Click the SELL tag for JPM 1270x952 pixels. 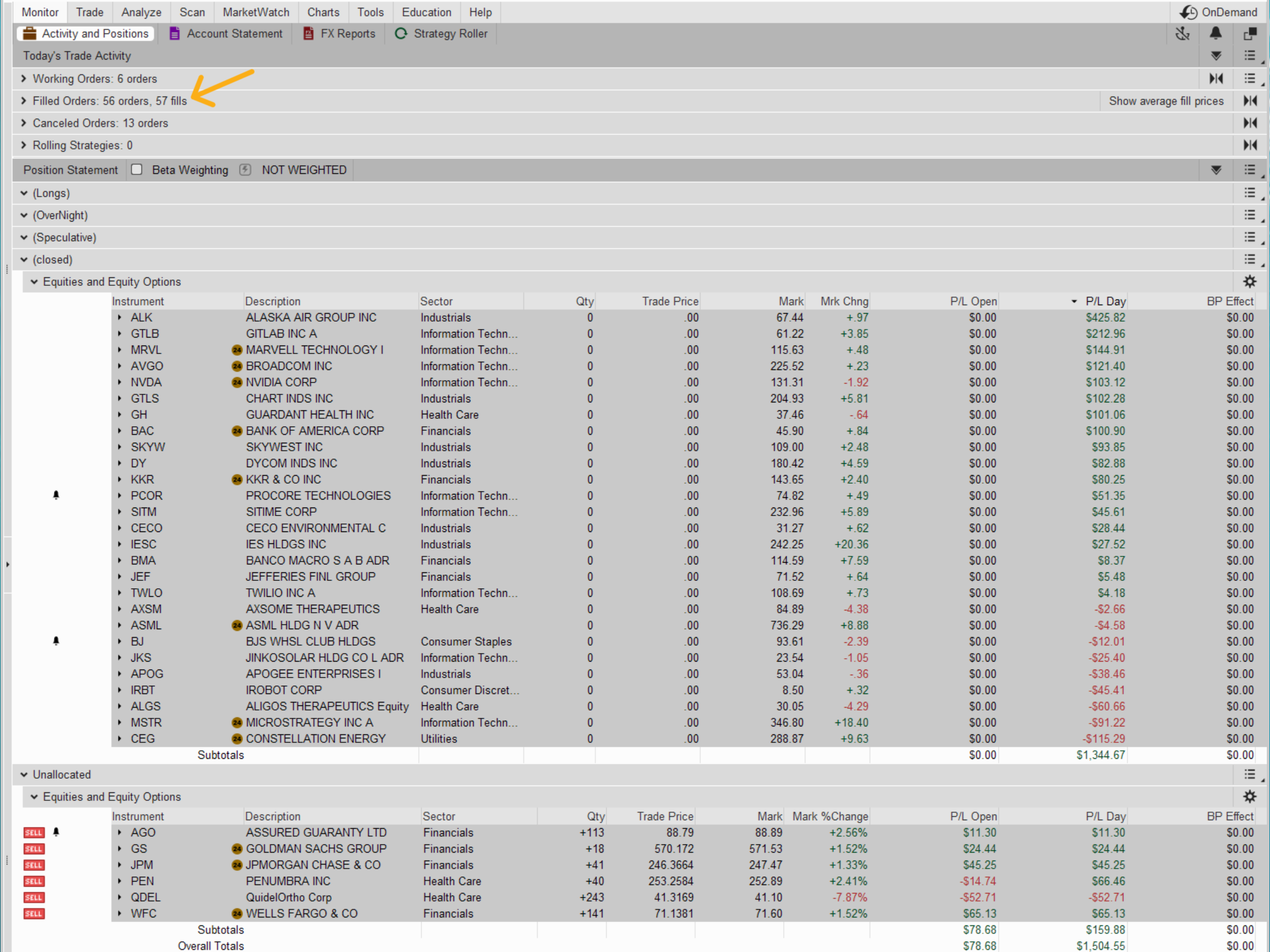coord(34,865)
